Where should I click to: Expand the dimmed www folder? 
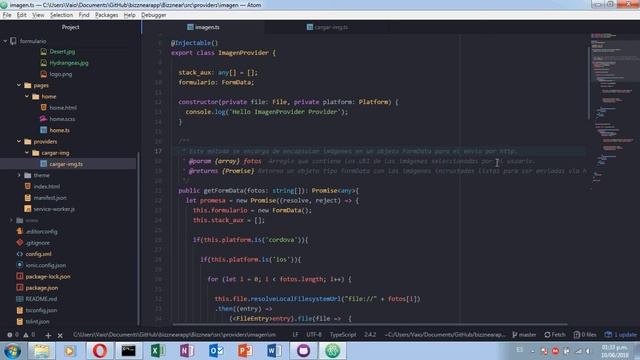[x=11, y=220]
